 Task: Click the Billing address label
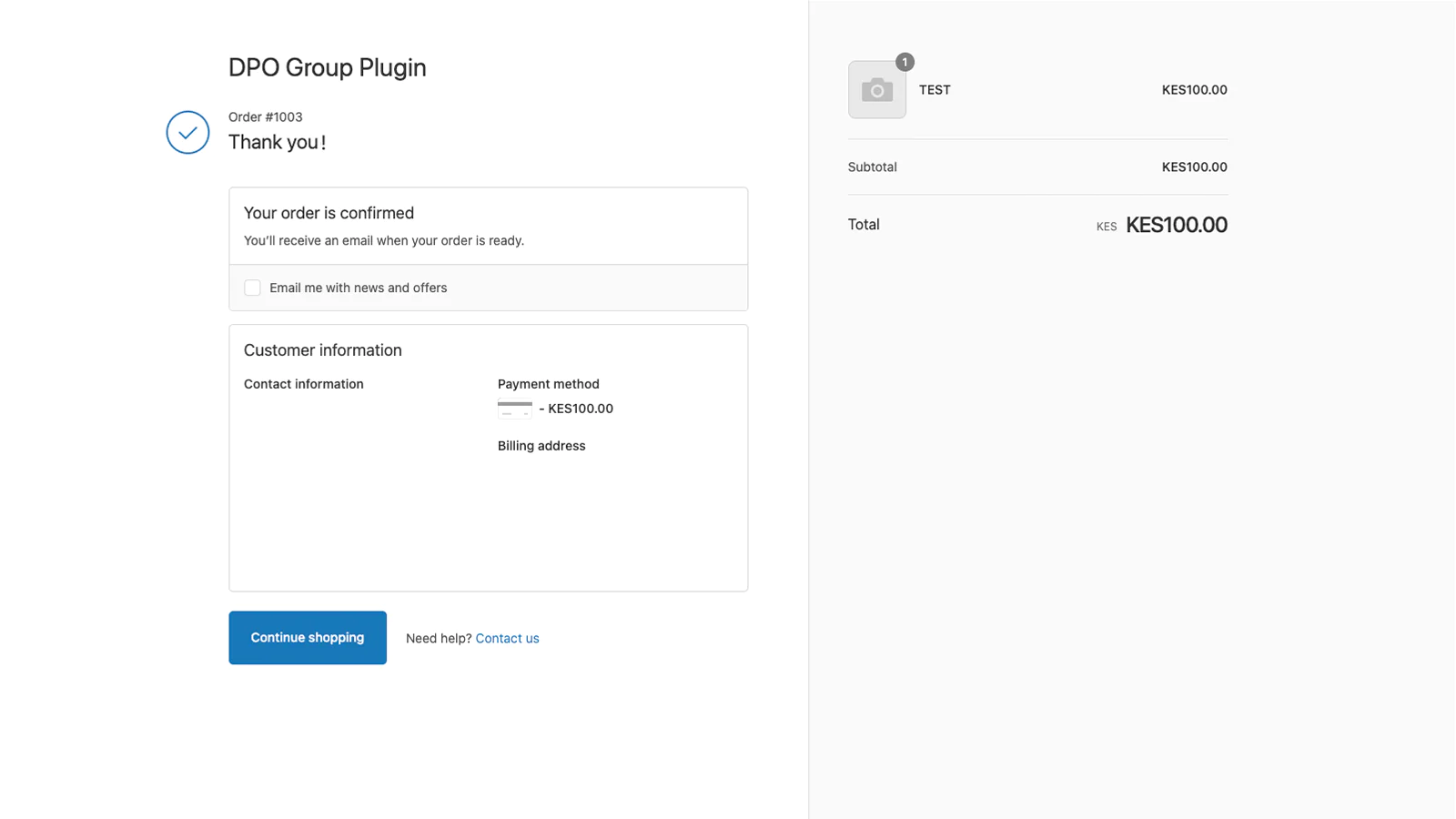click(541, 446)
